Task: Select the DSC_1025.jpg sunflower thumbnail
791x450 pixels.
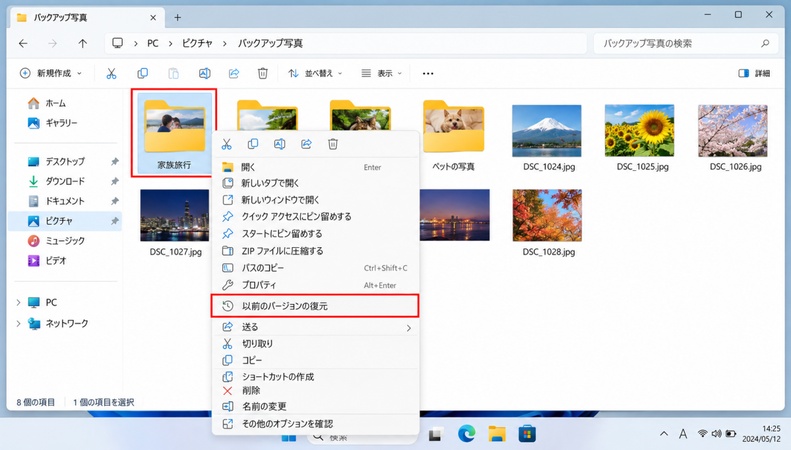Action: pos(640,131)
